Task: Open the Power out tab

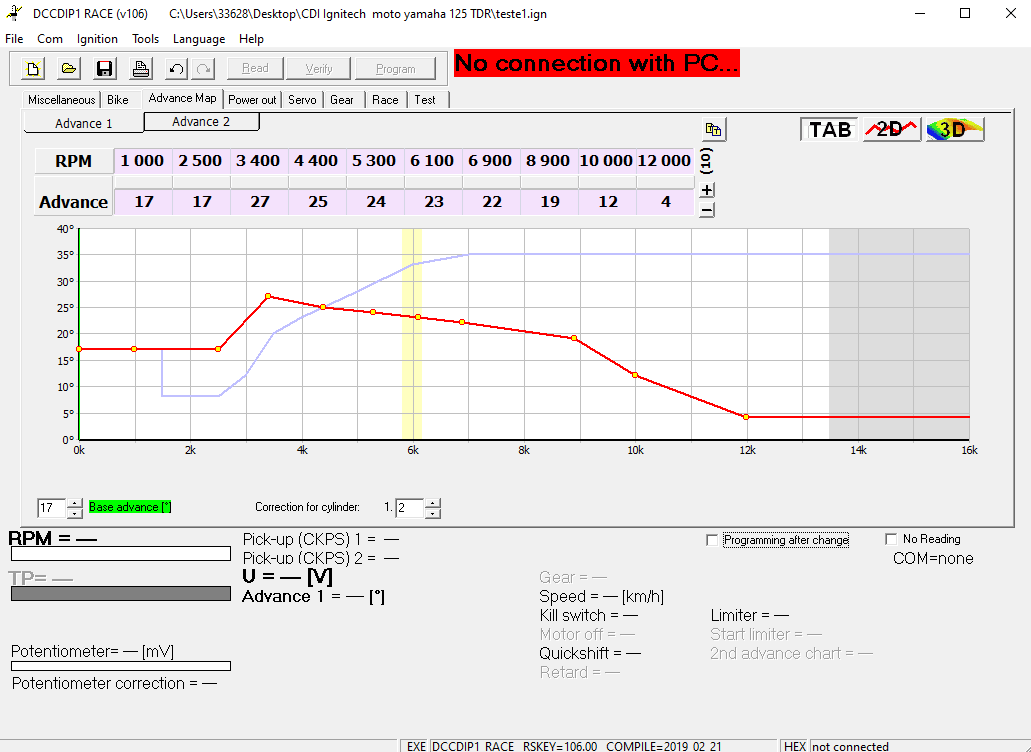Action: pos(252,100)
